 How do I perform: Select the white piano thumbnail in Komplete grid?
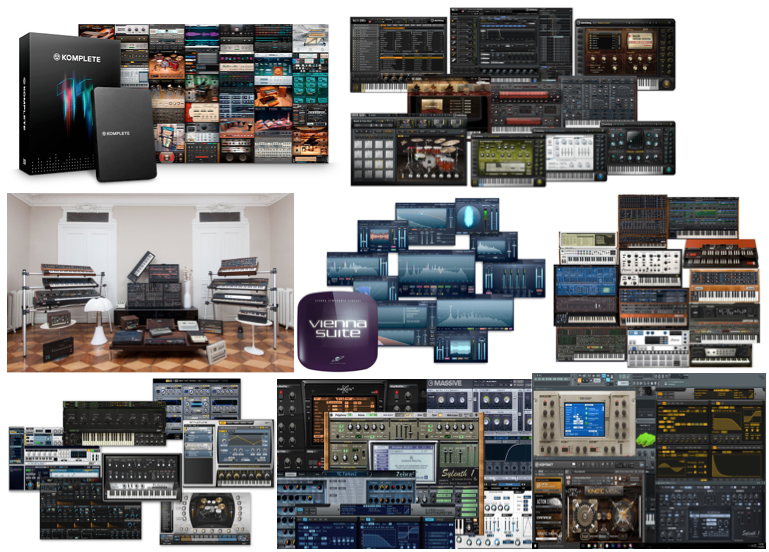point(310,39)
